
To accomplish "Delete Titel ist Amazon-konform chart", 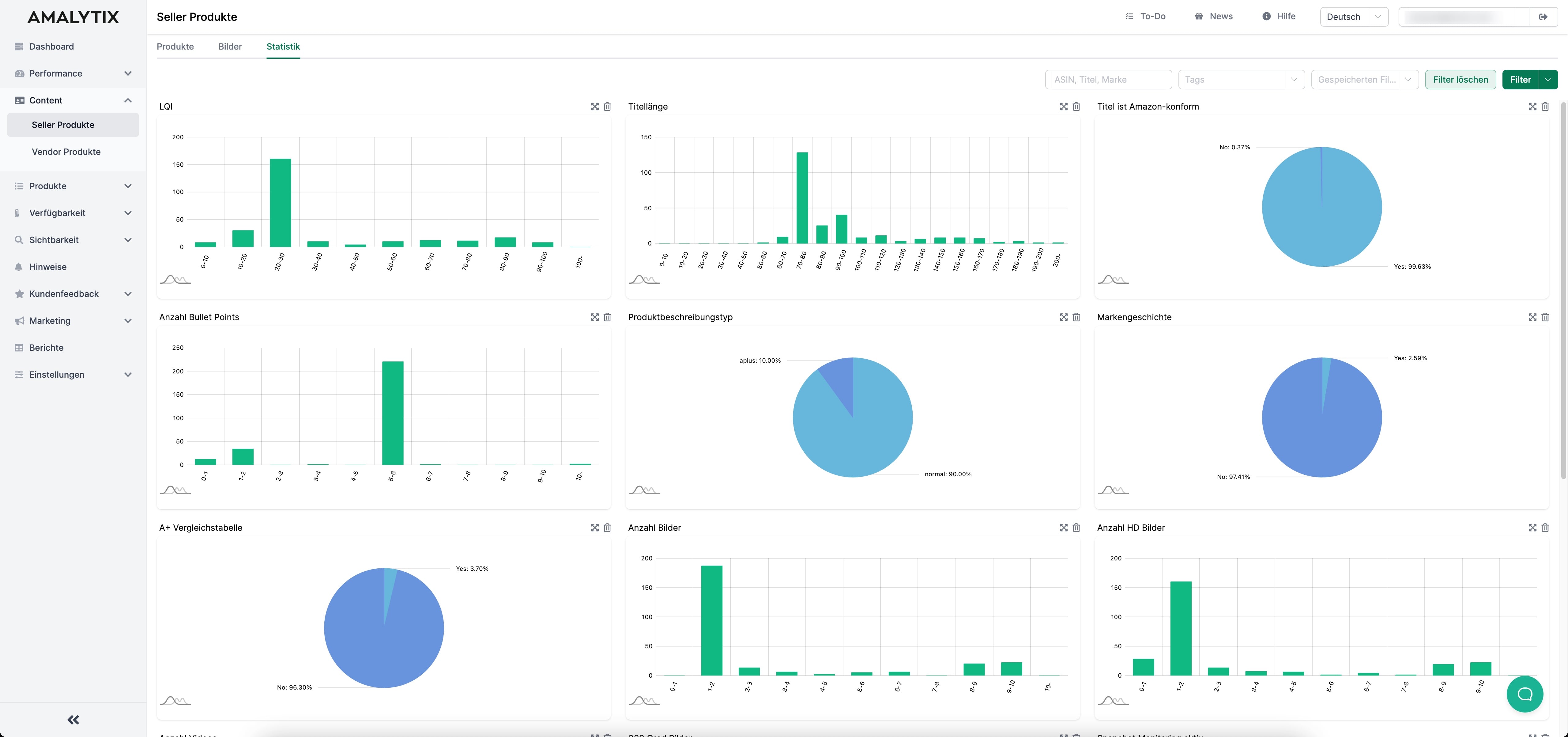I will point(1545,107).
